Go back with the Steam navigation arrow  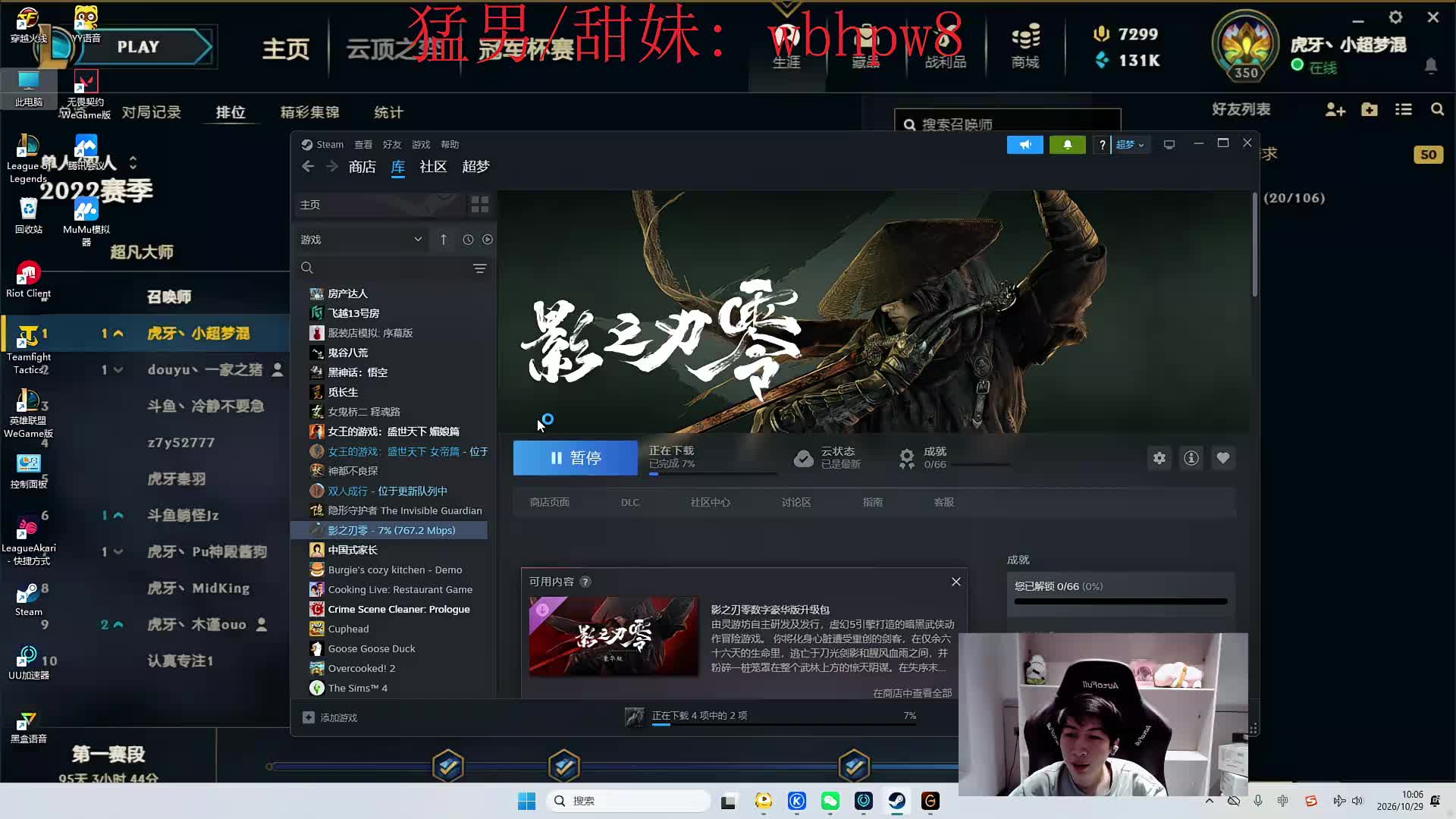pos(308,166)
